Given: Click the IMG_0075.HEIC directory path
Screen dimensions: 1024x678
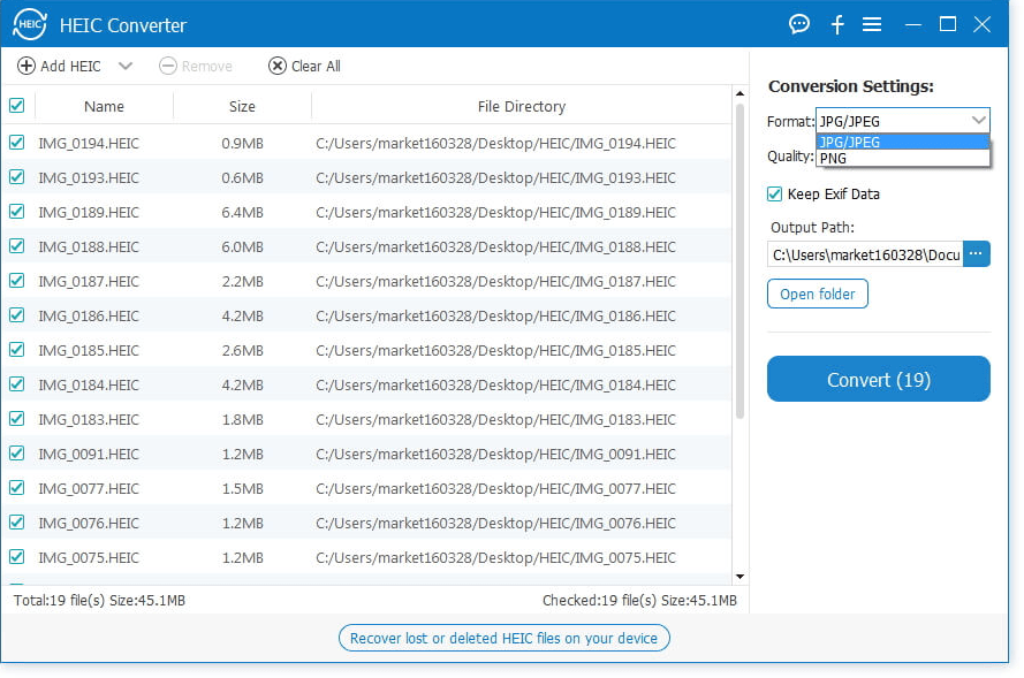Looking at the screenshot, I should point(496,558).
